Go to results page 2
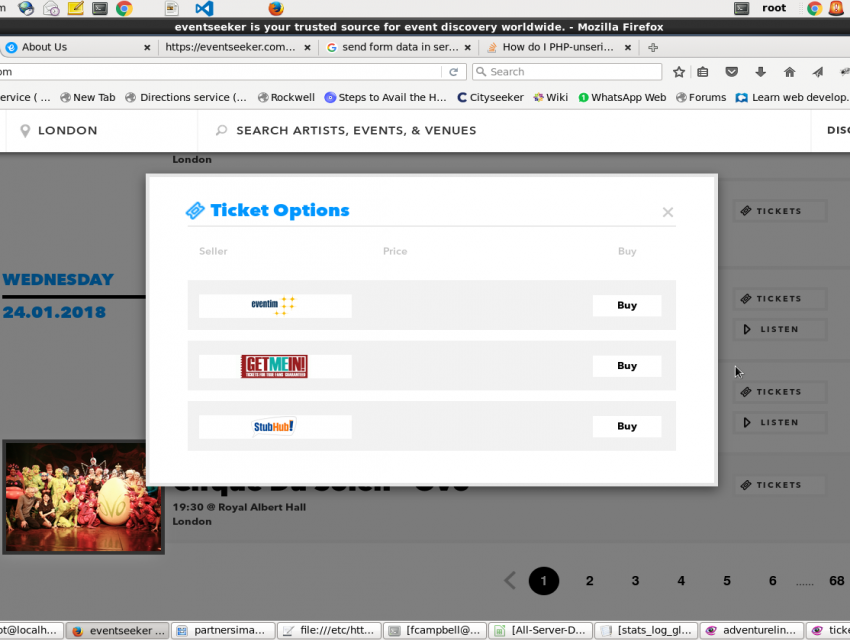 pos(589,581)
